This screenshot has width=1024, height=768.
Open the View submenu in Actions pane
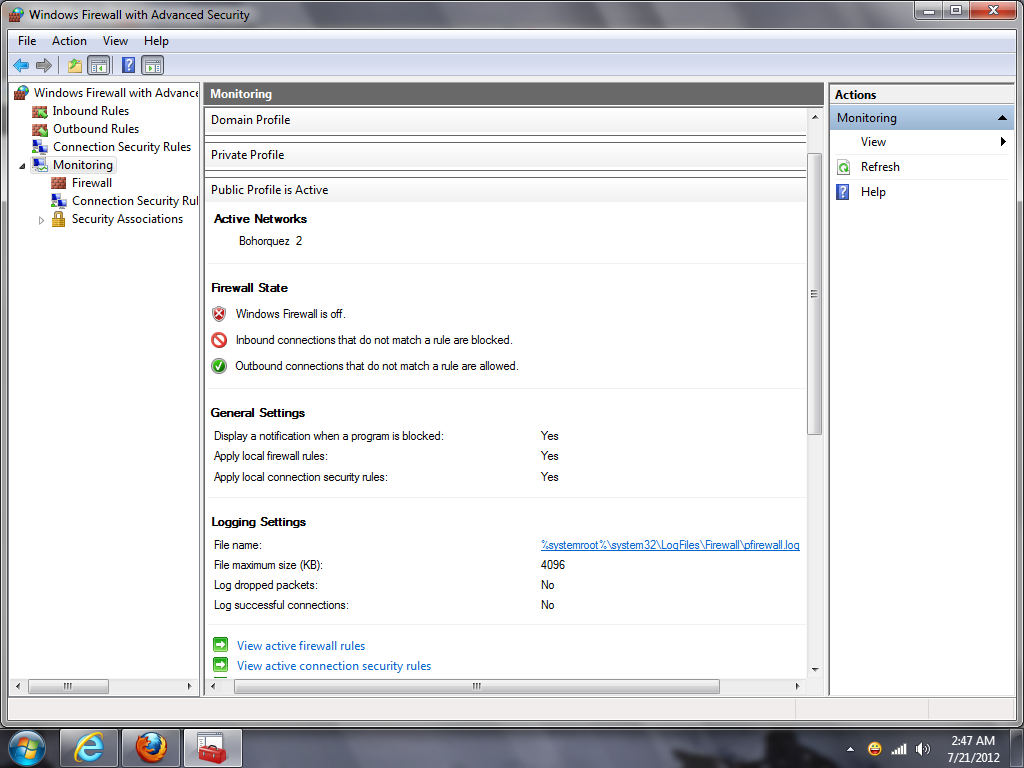[873, 142]
